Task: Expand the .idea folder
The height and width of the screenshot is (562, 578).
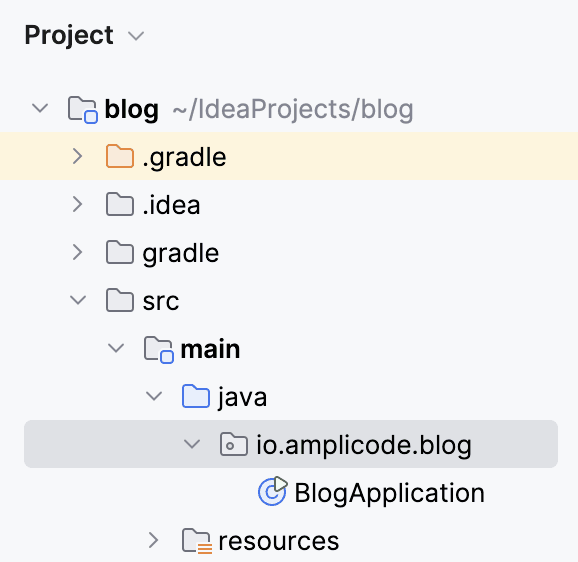Action: (77, 204)
